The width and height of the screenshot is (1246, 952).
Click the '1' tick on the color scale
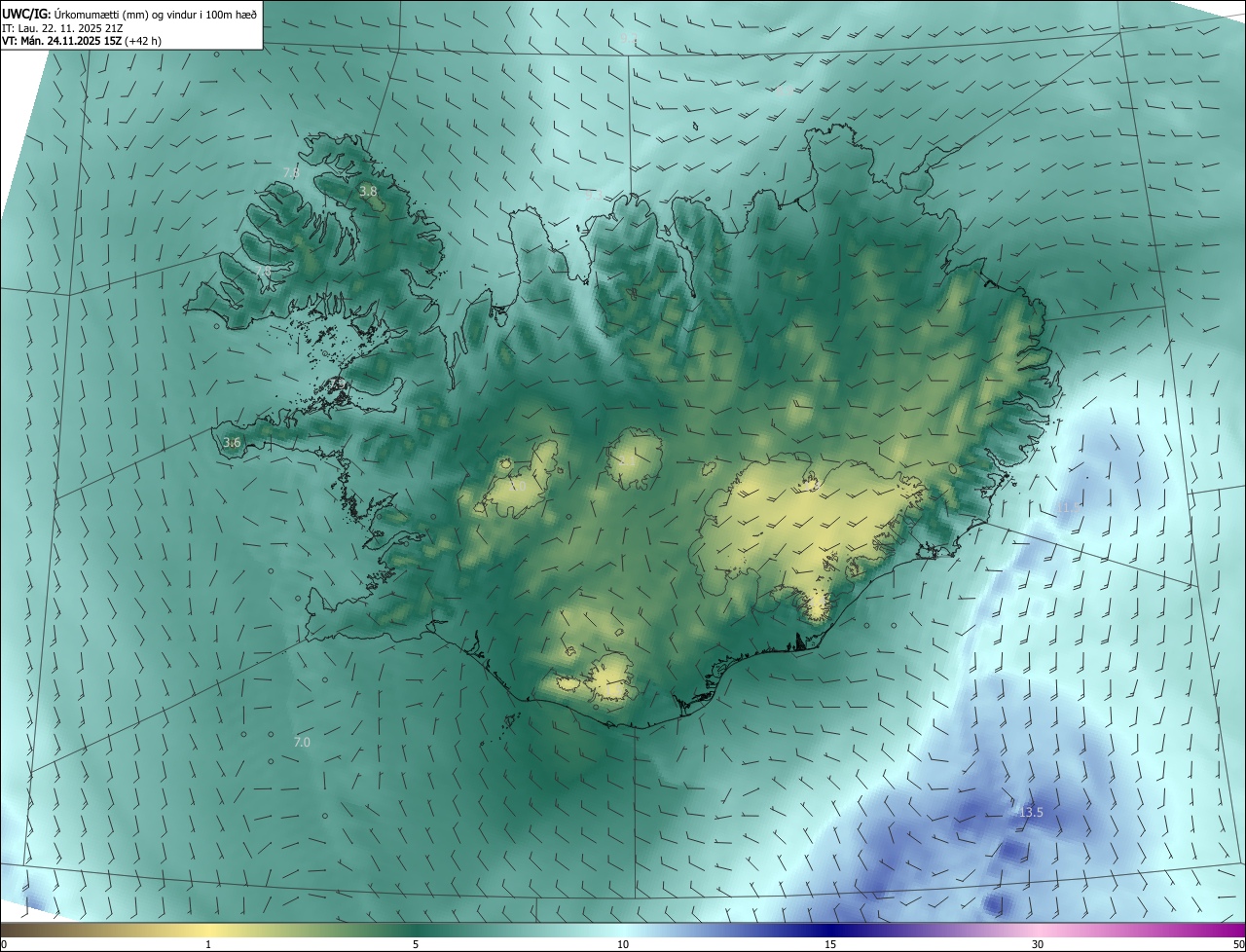[x=208, y=945]
